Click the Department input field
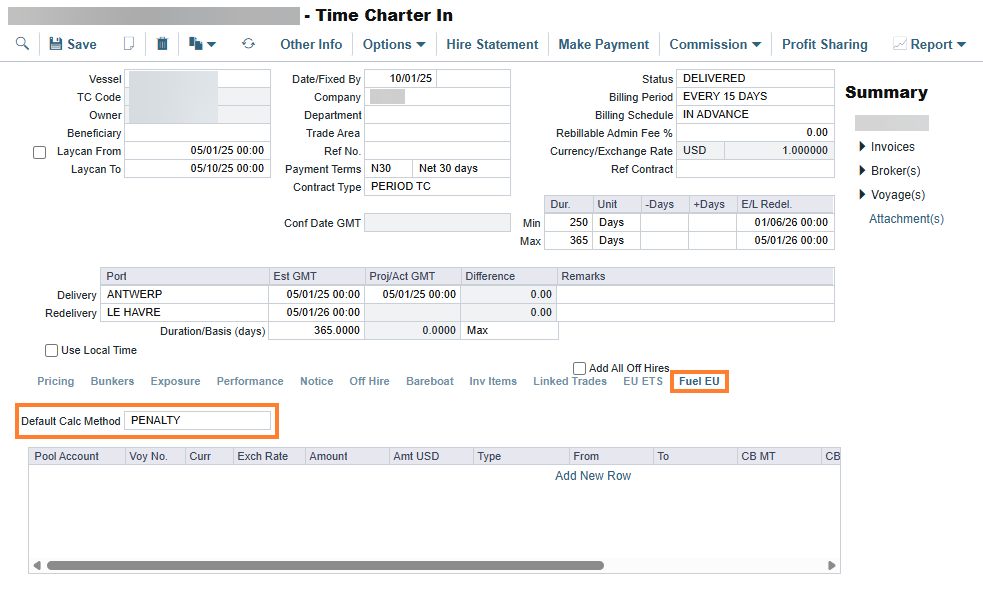This screenshot has height=595, width=983. coord(438,115)
